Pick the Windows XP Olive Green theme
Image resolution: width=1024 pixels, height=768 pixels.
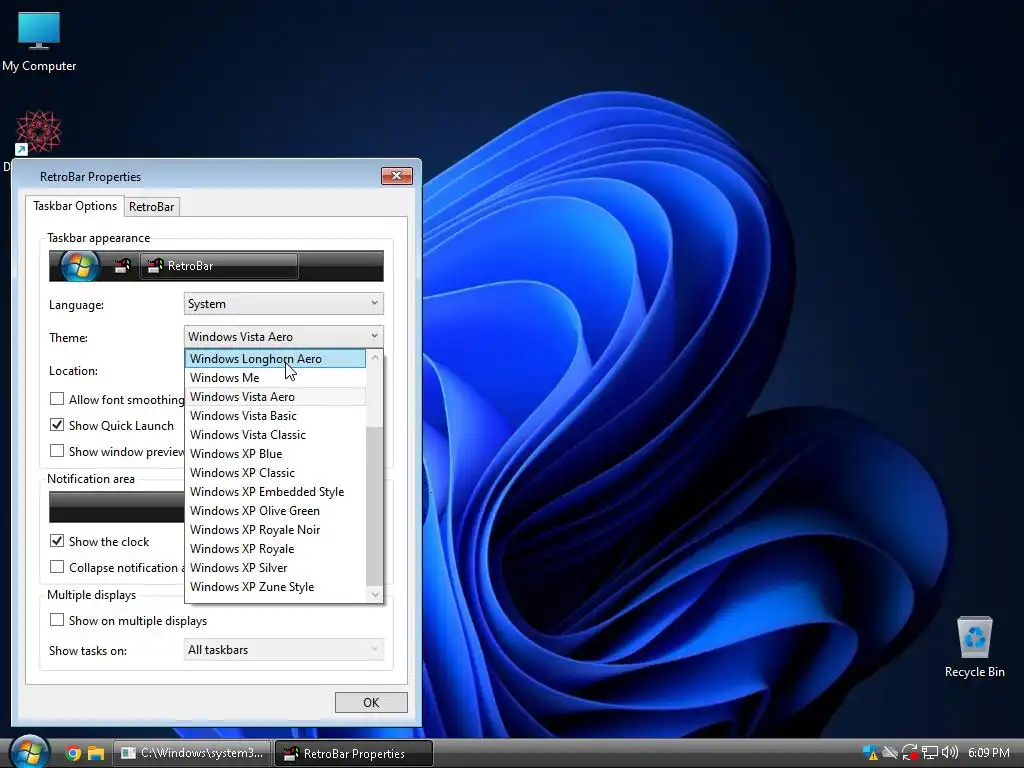[x=276, y=510]
